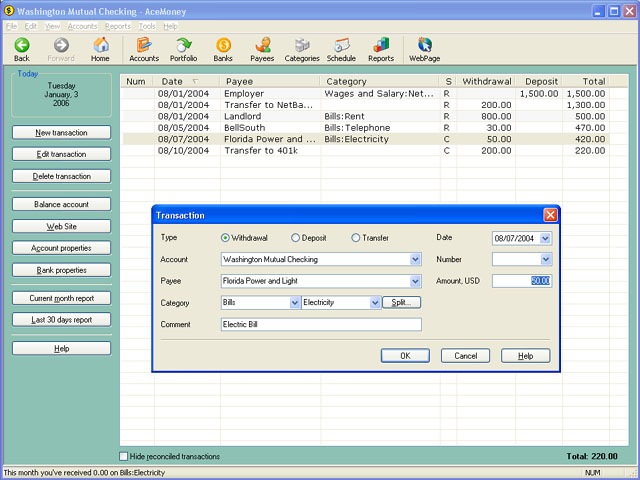640x480 pixels.
Task: Click the Web Site button
Action: [x=61, y=227]
